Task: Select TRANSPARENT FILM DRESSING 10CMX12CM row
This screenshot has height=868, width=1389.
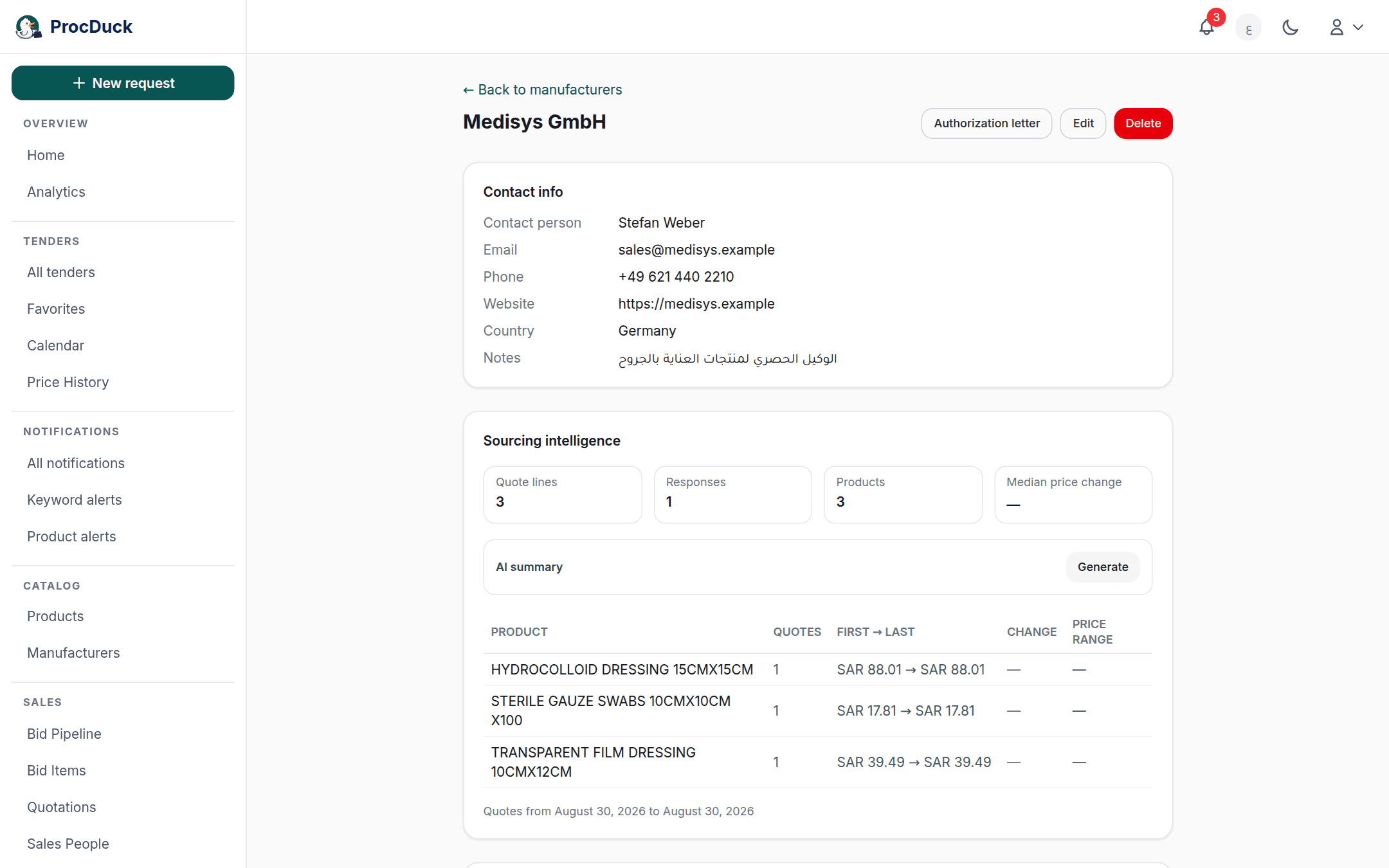Action: [817, 762]
